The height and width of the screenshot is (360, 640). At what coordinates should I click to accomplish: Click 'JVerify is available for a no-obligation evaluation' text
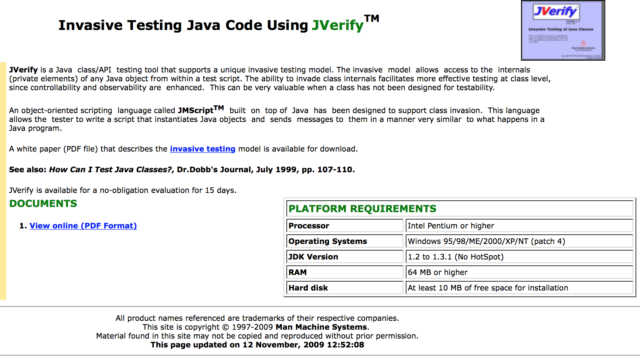(x=122, y=190)
